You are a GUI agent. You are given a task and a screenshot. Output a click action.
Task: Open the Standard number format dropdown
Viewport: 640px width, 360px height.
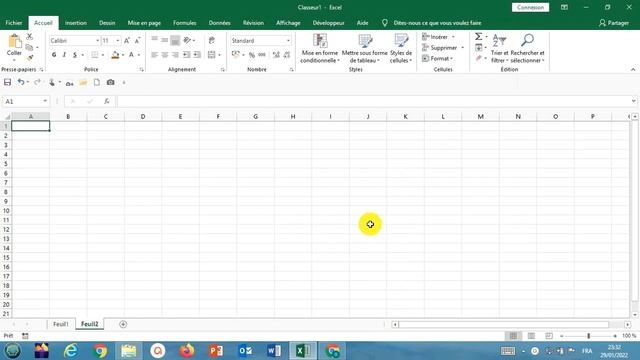click(x=288, y=40)
